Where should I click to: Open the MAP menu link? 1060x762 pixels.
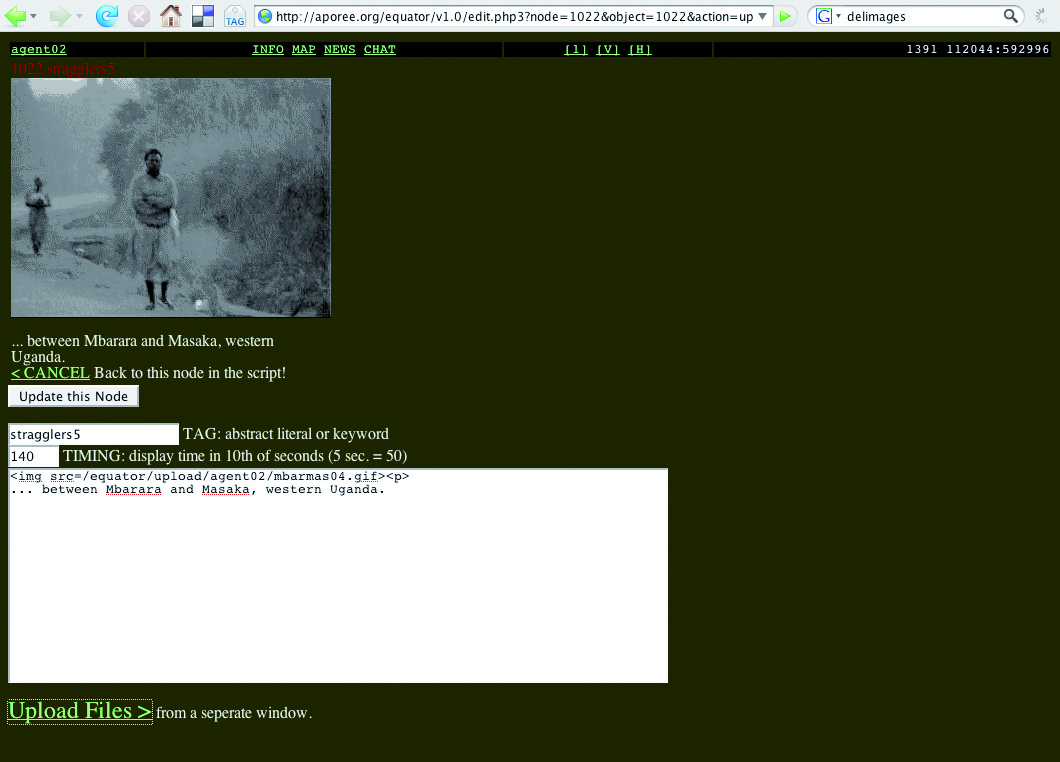pyautogui.click(x=304, y=49)
